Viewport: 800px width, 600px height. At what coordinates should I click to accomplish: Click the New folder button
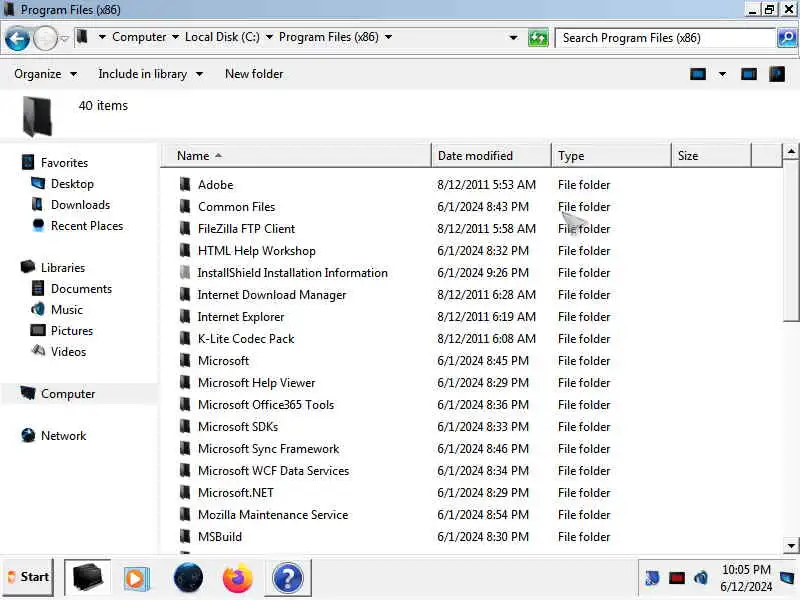click(x=254, y=74)
